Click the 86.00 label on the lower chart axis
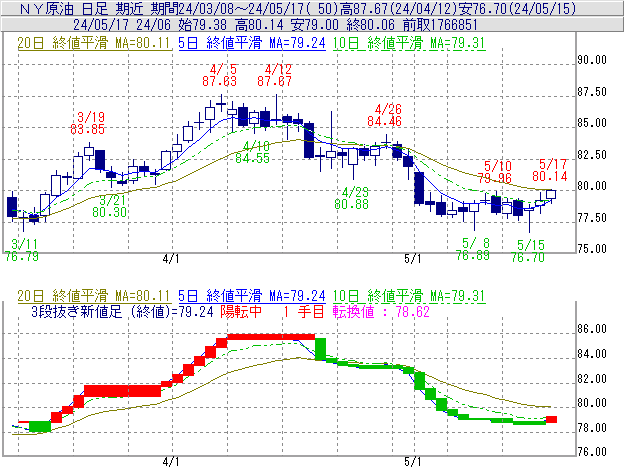Image resolution: width=624 pixels, height=475 pixels. coord(592,329)
